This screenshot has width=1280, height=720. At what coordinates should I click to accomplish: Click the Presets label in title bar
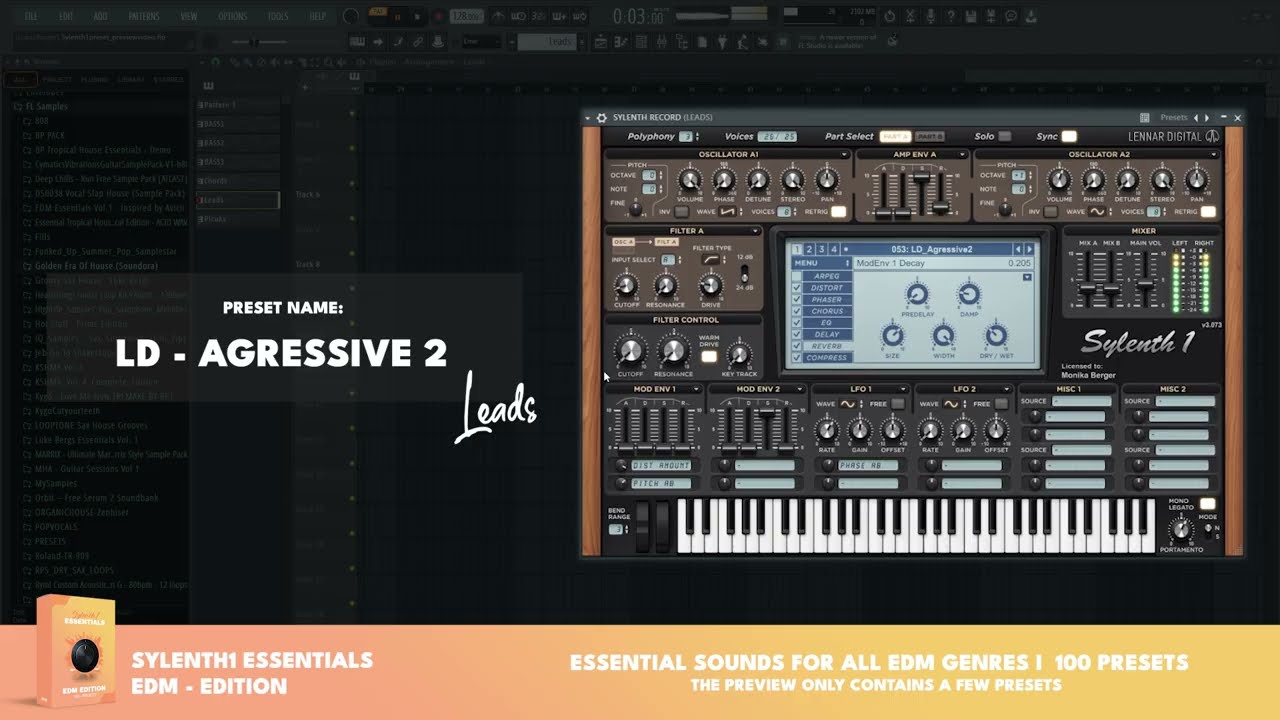tap(1173, 118)
